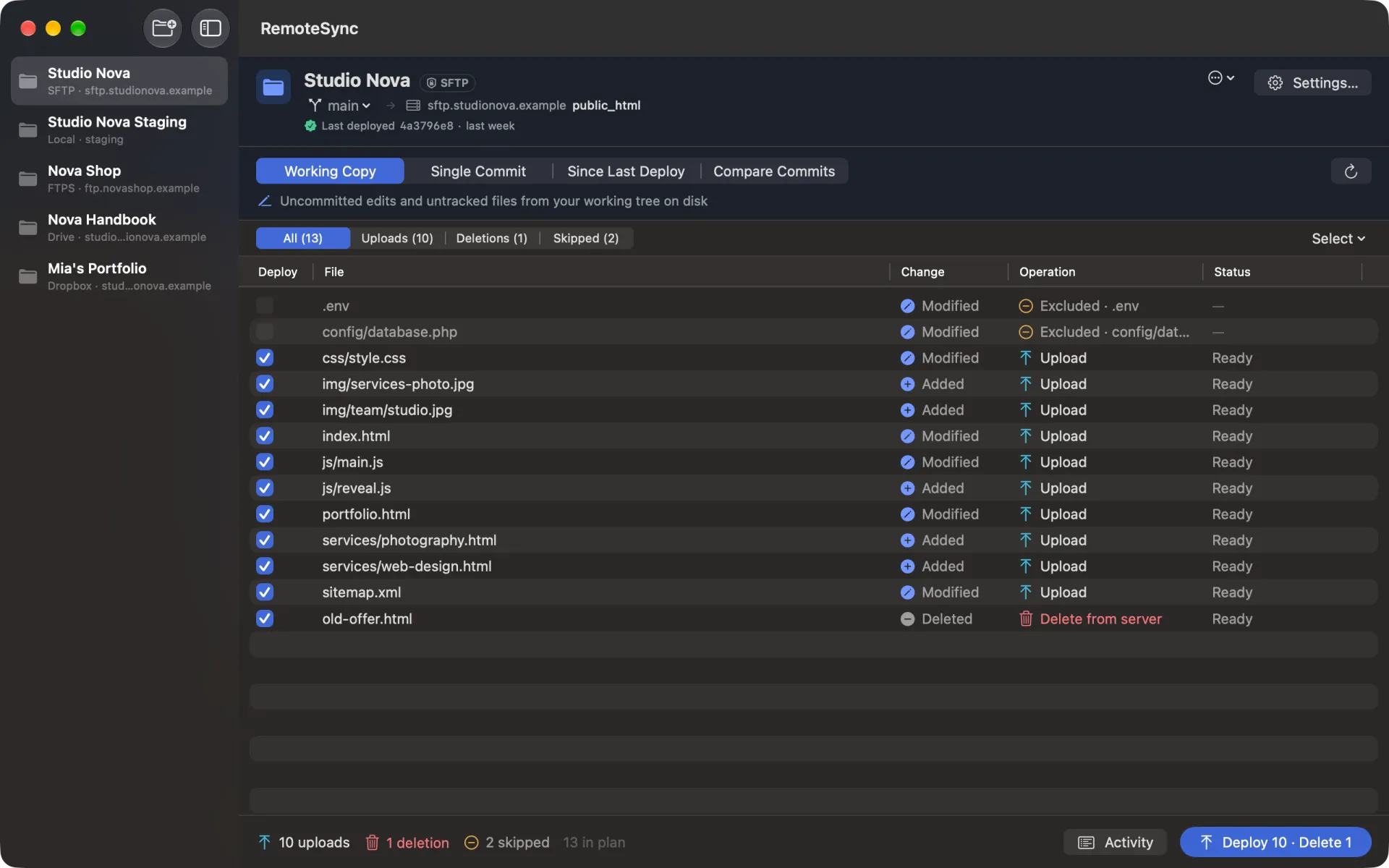
Task: Open the Activity log
Action: pyautogui.click(x=1115, y=843)
